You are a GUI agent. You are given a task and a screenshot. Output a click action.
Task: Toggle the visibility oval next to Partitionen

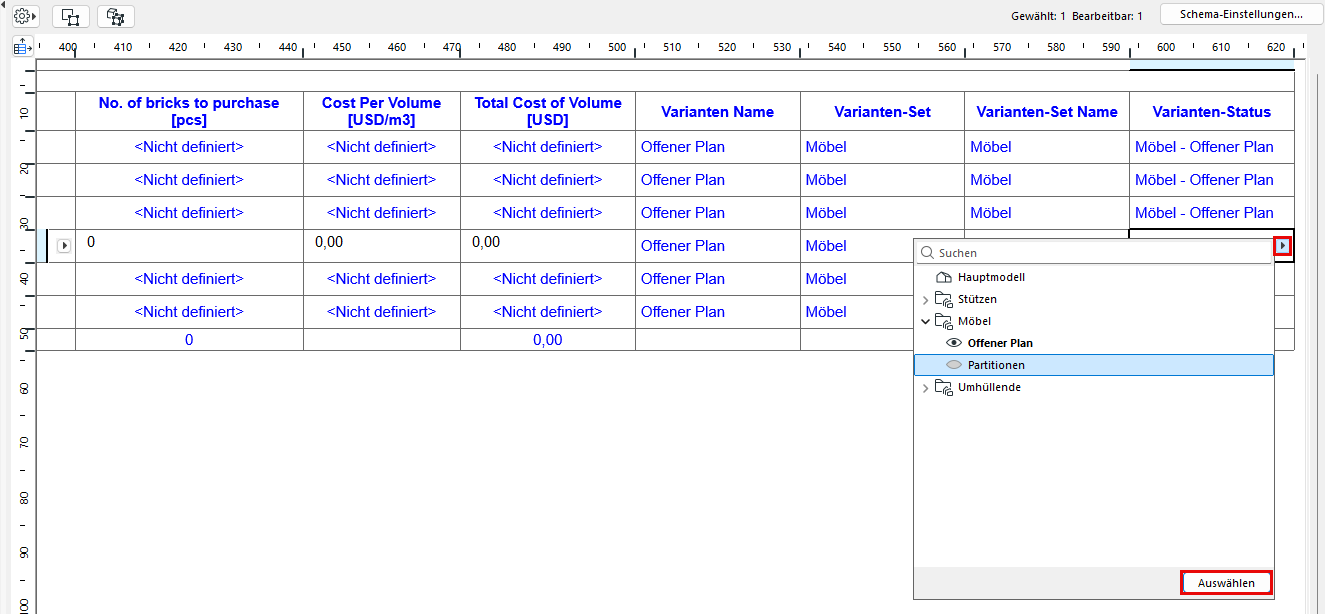coord(954,365)
